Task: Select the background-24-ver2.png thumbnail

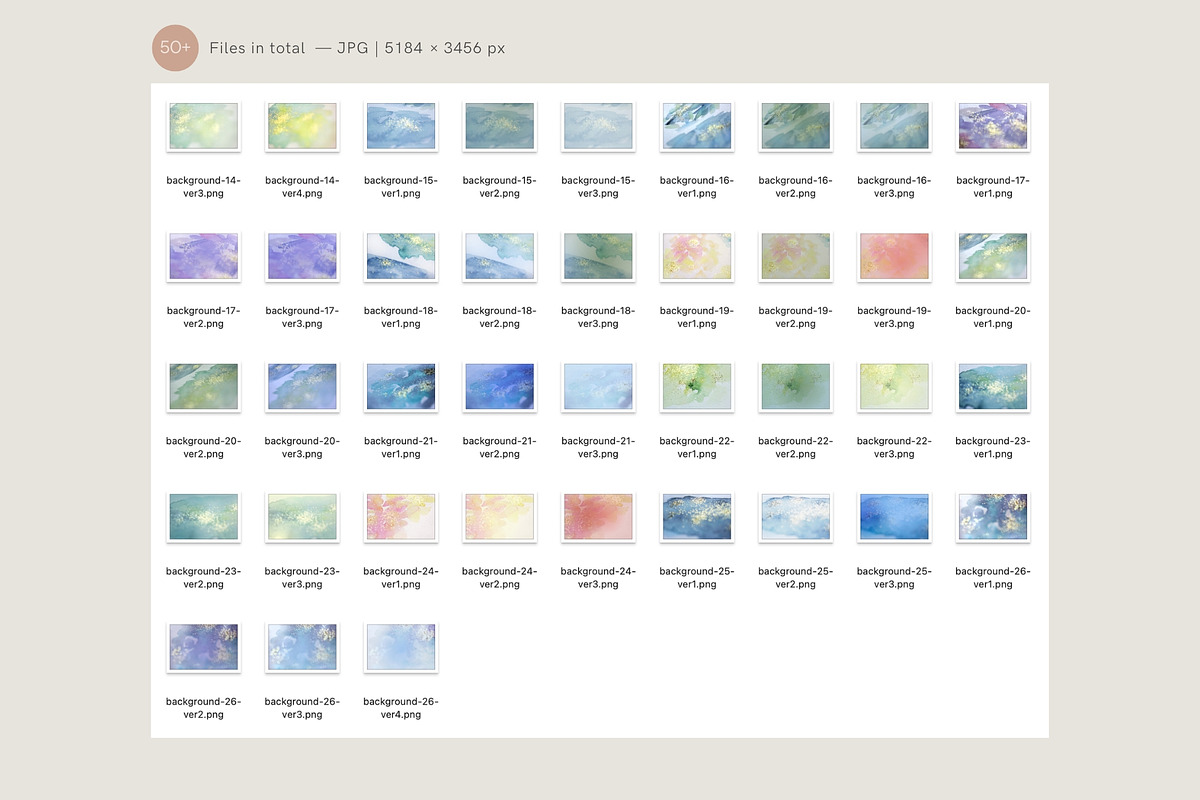Action: [500, 517]
